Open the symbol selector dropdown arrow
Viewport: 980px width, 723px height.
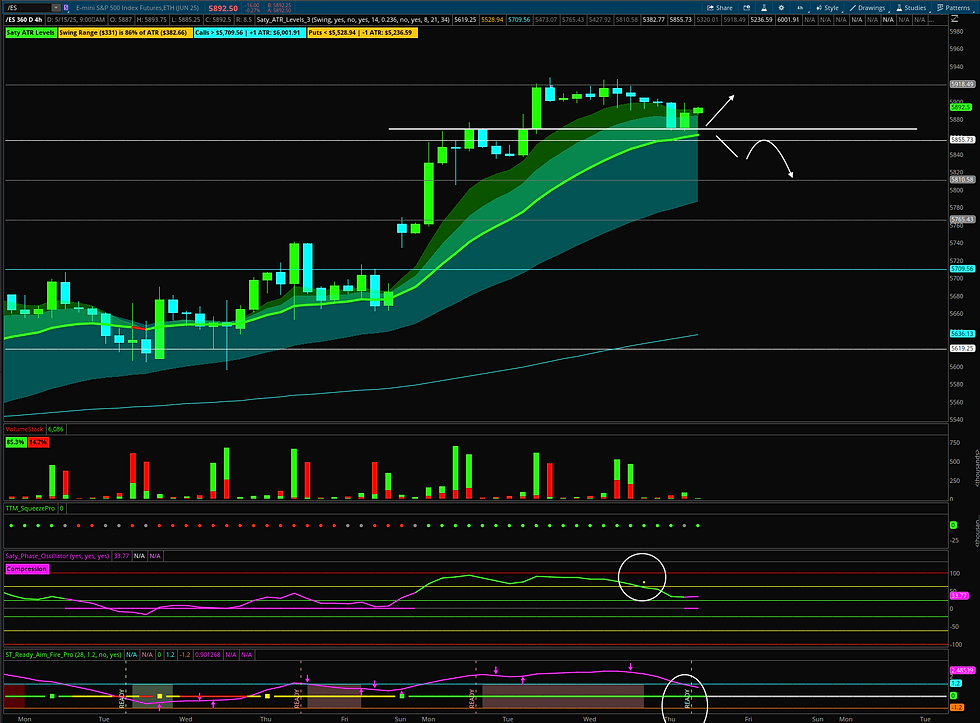click(x=56, y=7)
